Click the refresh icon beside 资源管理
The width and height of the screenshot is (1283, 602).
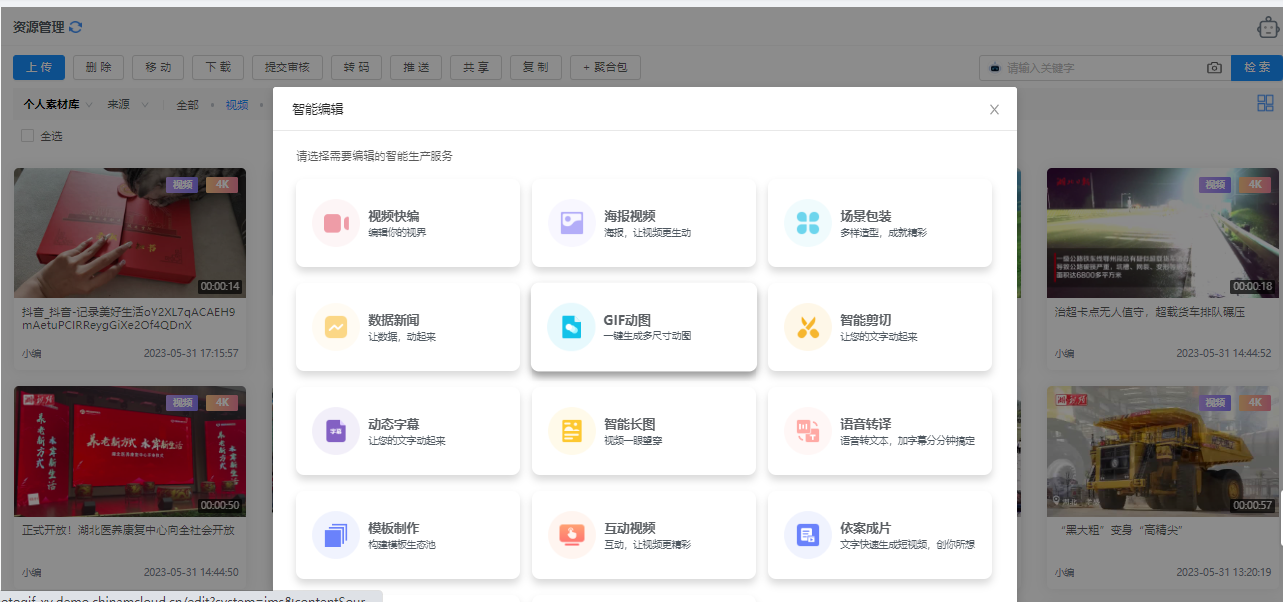click(x=76, y=27)
